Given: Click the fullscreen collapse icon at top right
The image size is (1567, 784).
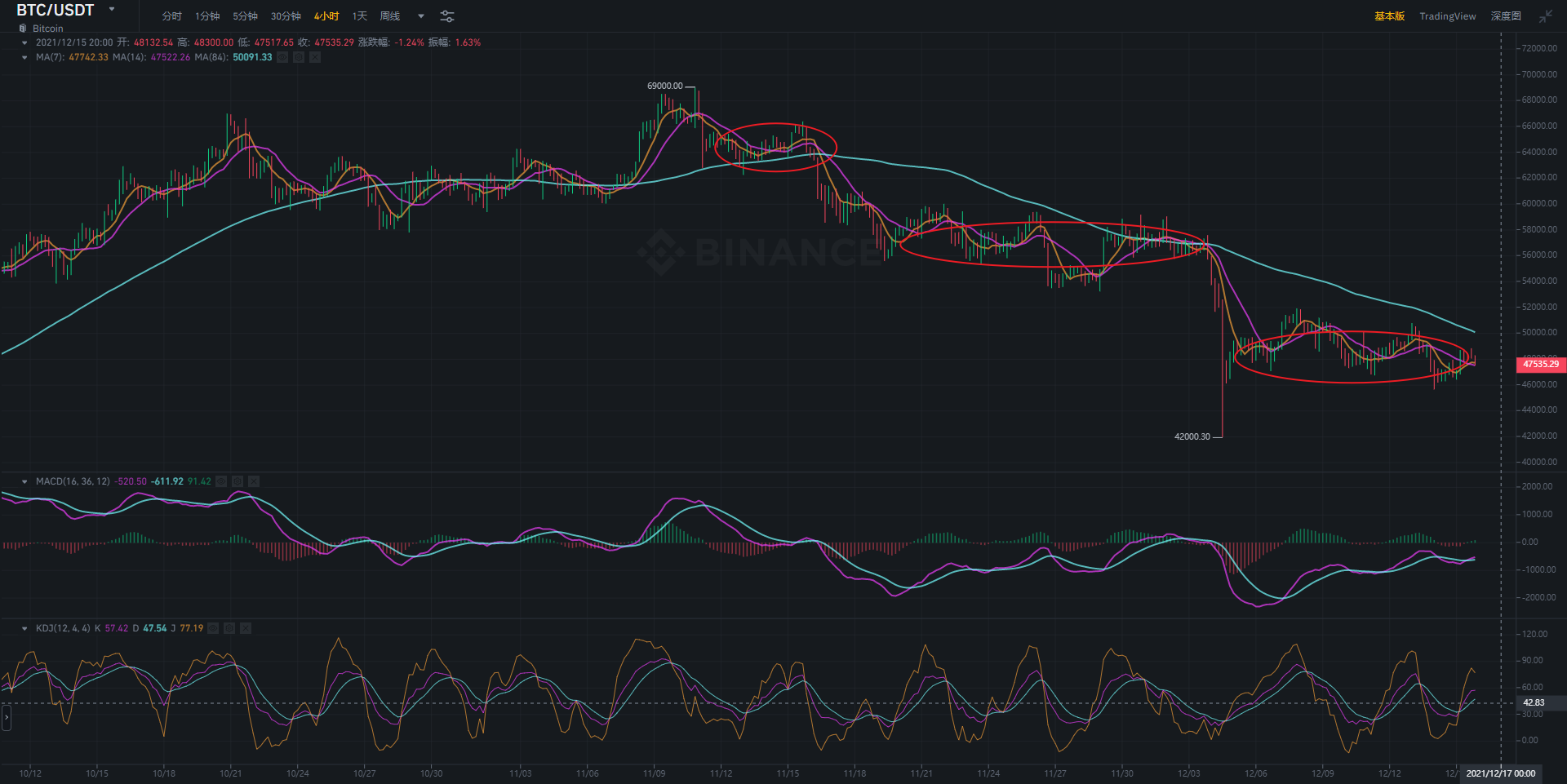Looking at the screenshot, I should (1545, 16).
